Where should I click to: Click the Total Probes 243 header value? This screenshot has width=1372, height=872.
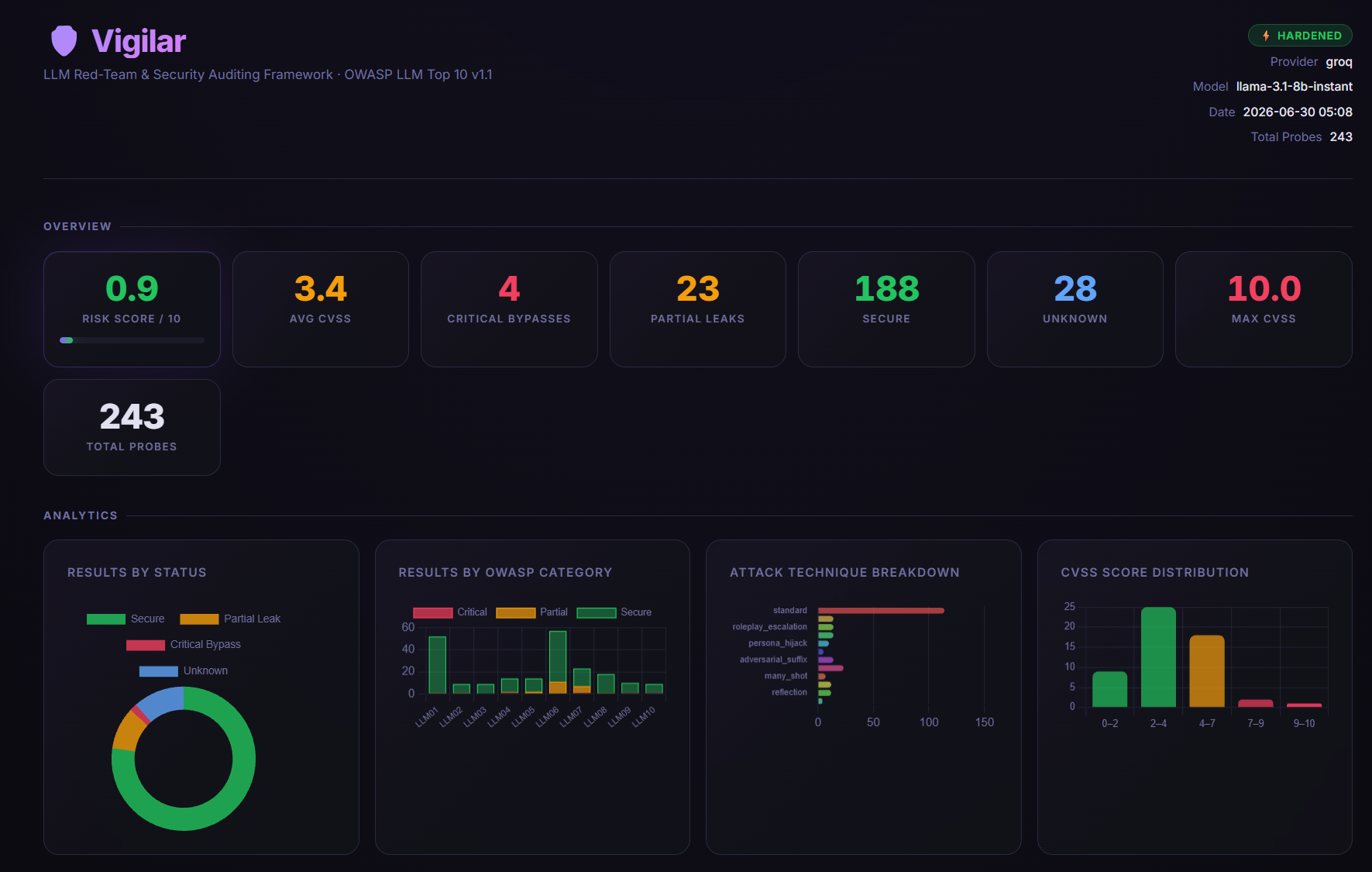pyautogui.click(x=1341, y=136)
